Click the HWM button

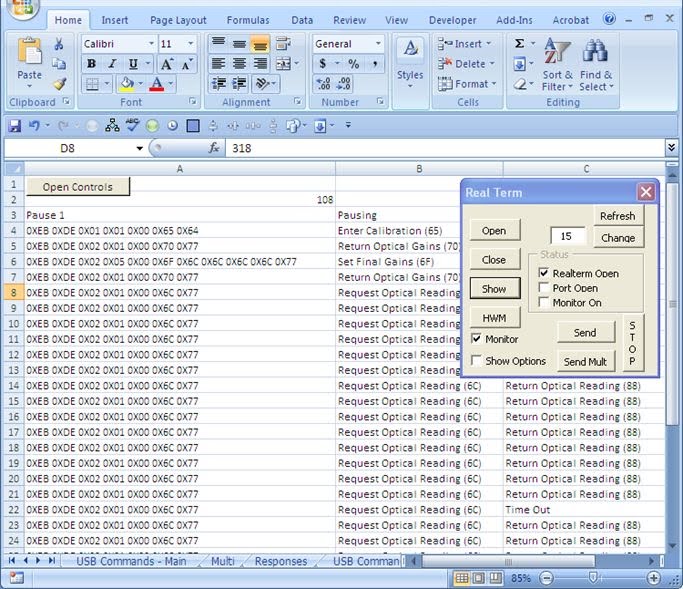coord(494,318)
